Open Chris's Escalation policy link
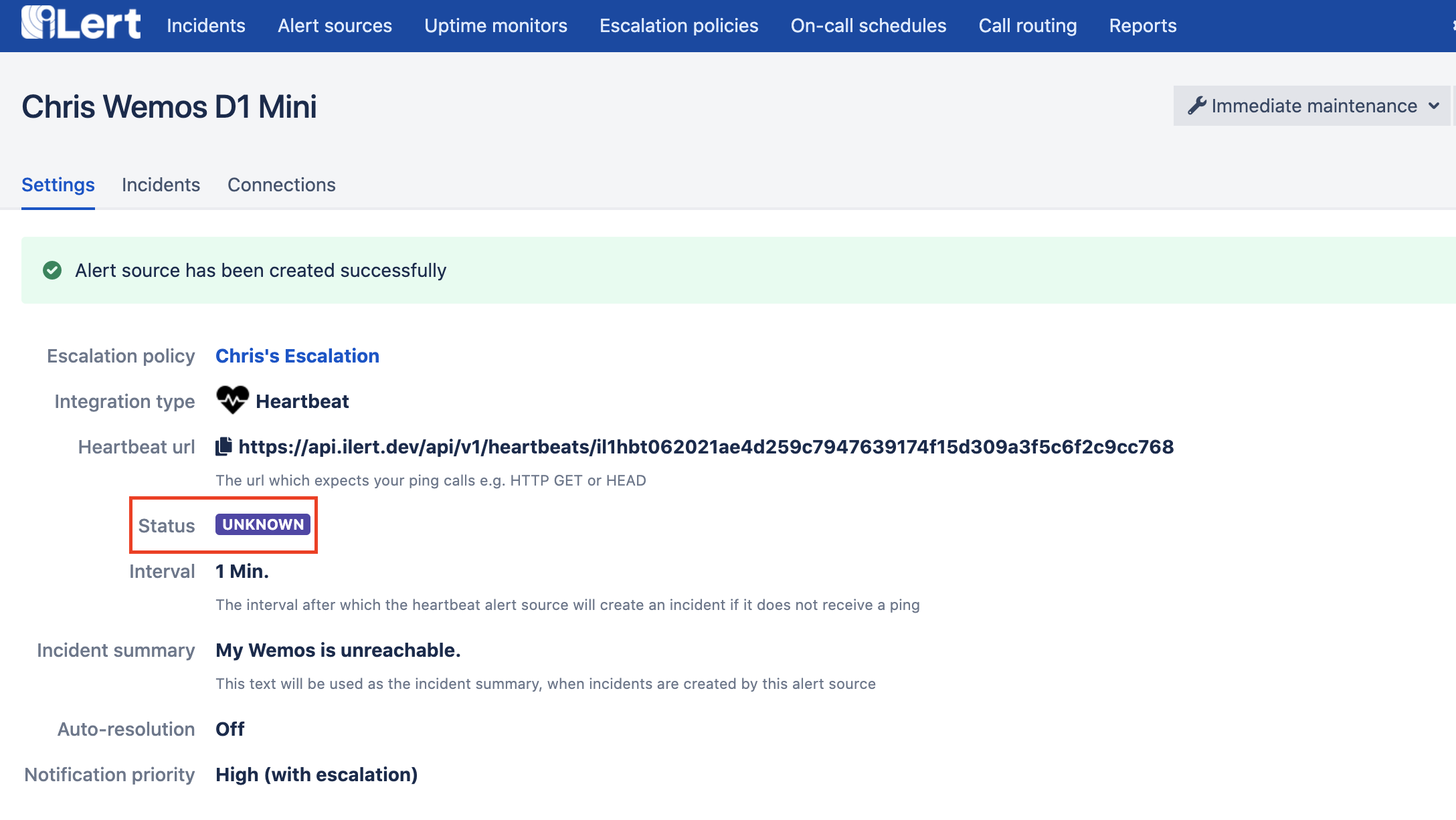This screenshot has height=820, width=1456. 297,356
